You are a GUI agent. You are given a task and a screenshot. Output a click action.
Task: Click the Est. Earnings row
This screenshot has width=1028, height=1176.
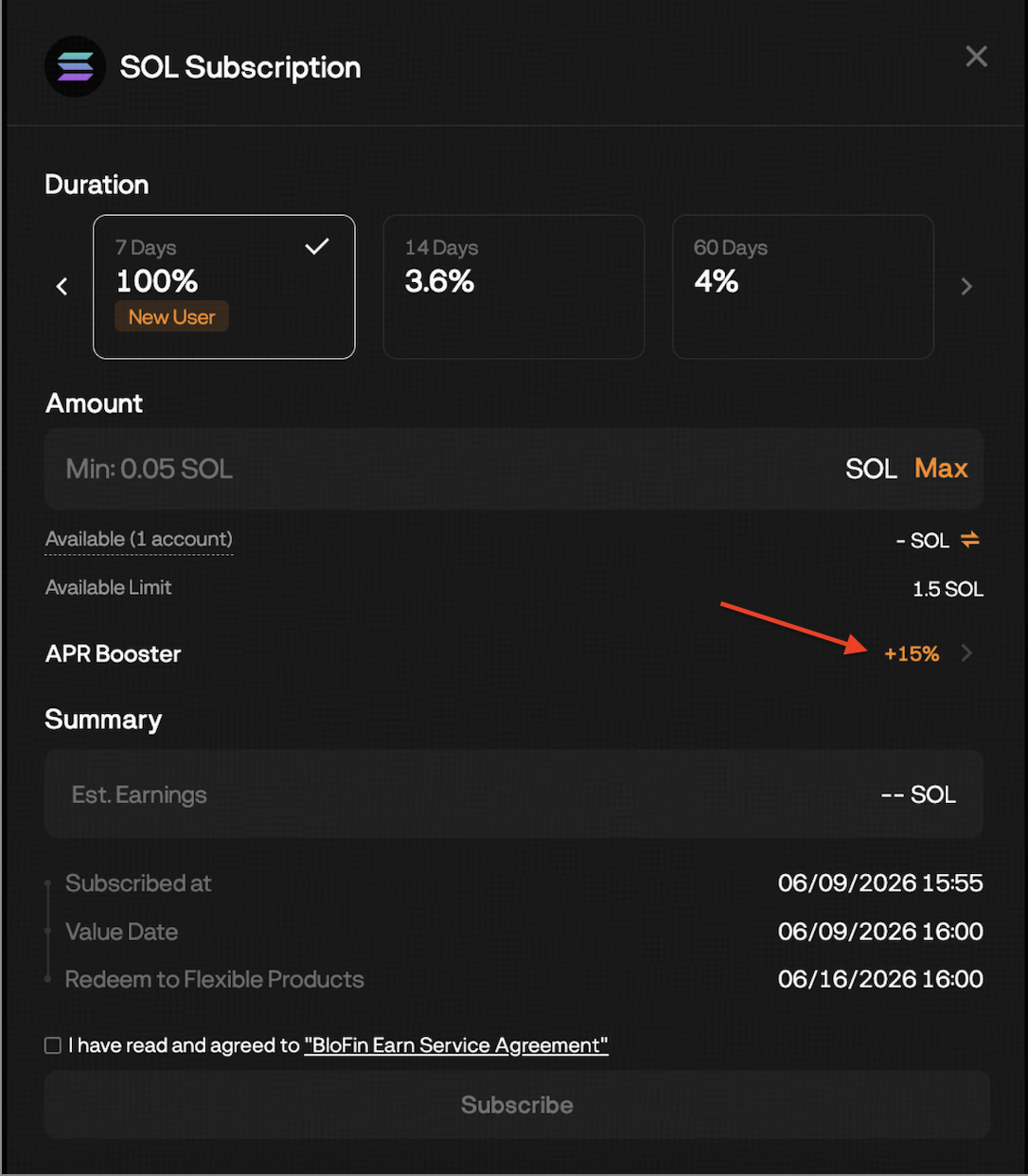point(514,794)
